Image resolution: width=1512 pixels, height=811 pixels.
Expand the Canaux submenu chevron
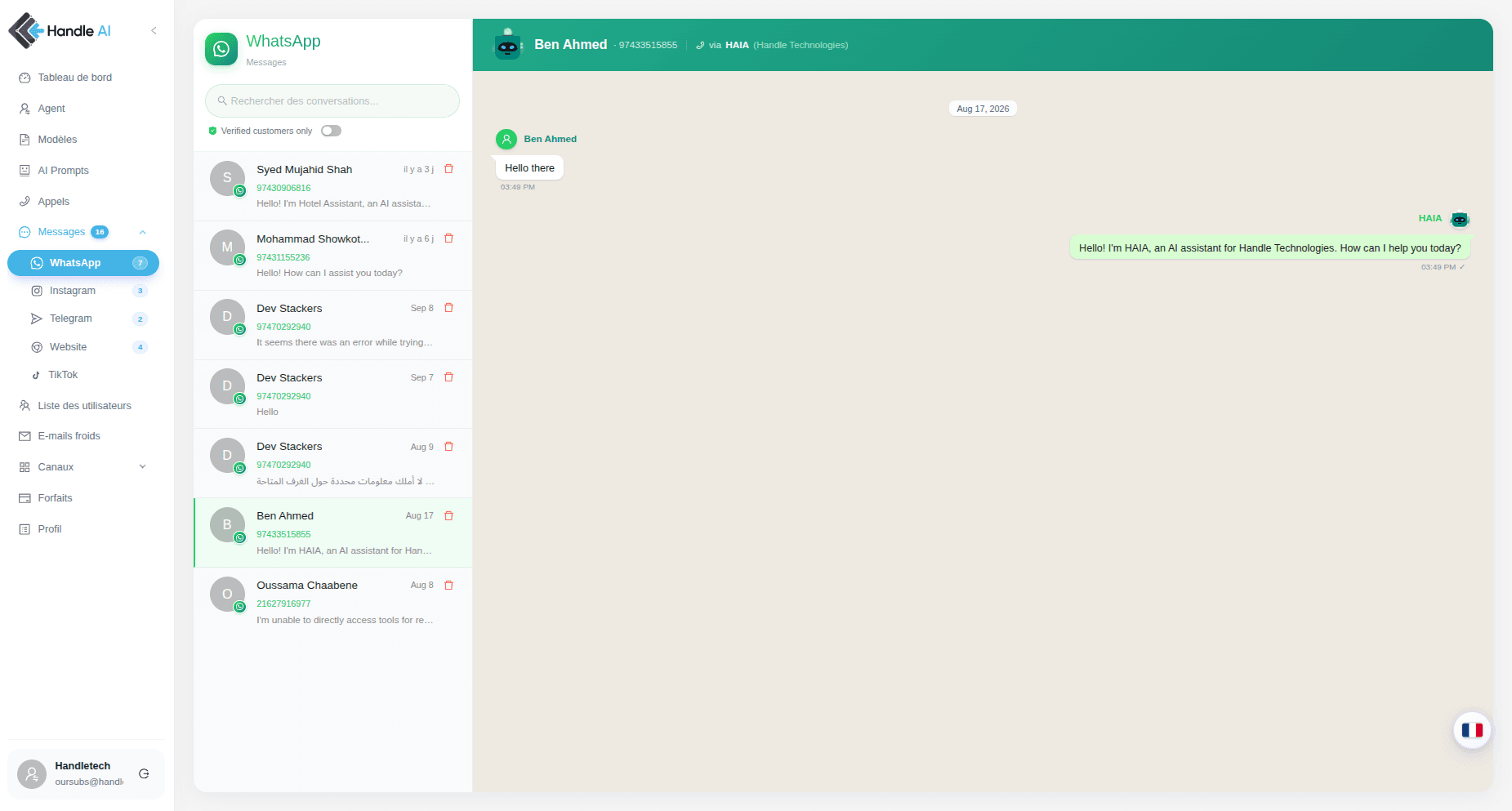coord(143,467)
